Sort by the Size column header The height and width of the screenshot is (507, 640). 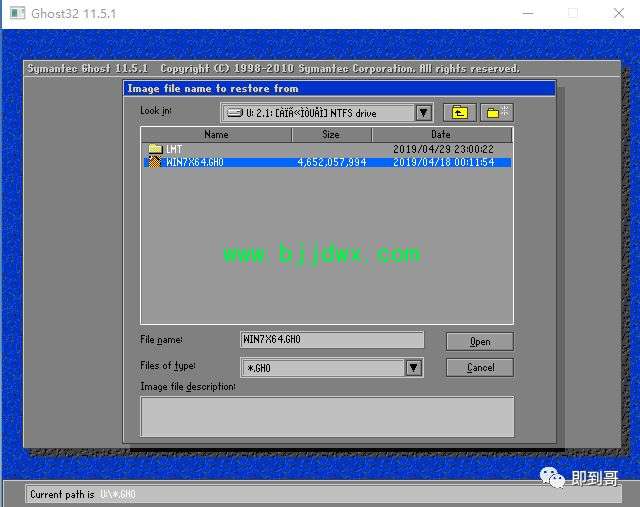tap(331, 134)
